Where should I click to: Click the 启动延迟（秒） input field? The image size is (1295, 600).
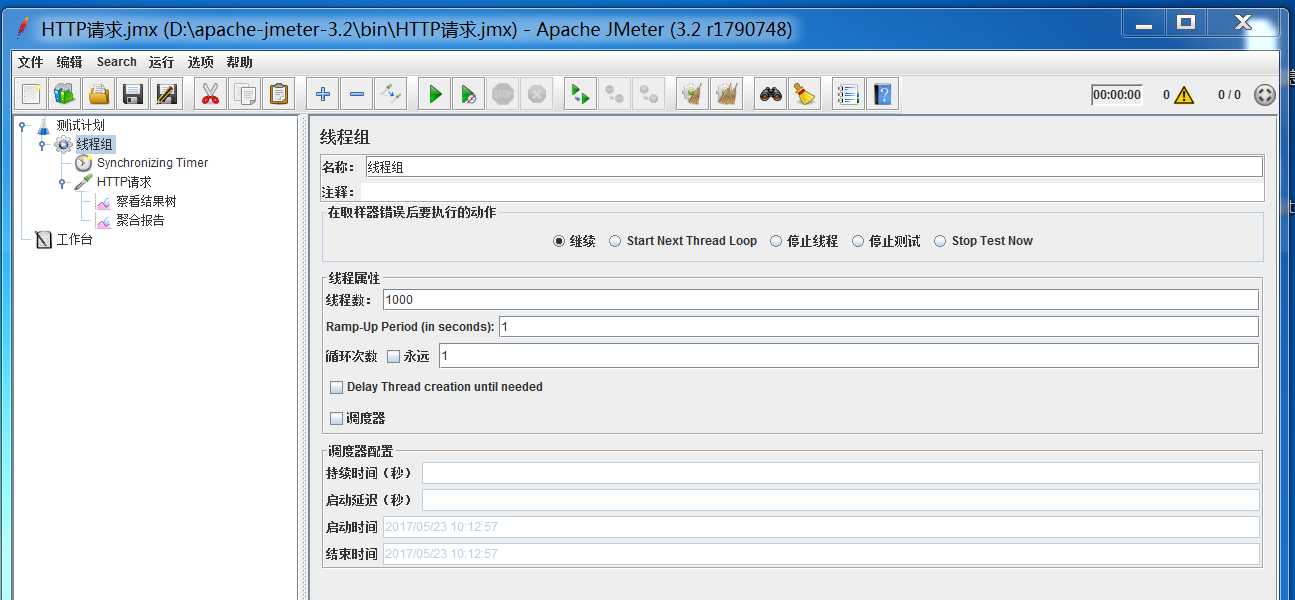coord(841,500)
